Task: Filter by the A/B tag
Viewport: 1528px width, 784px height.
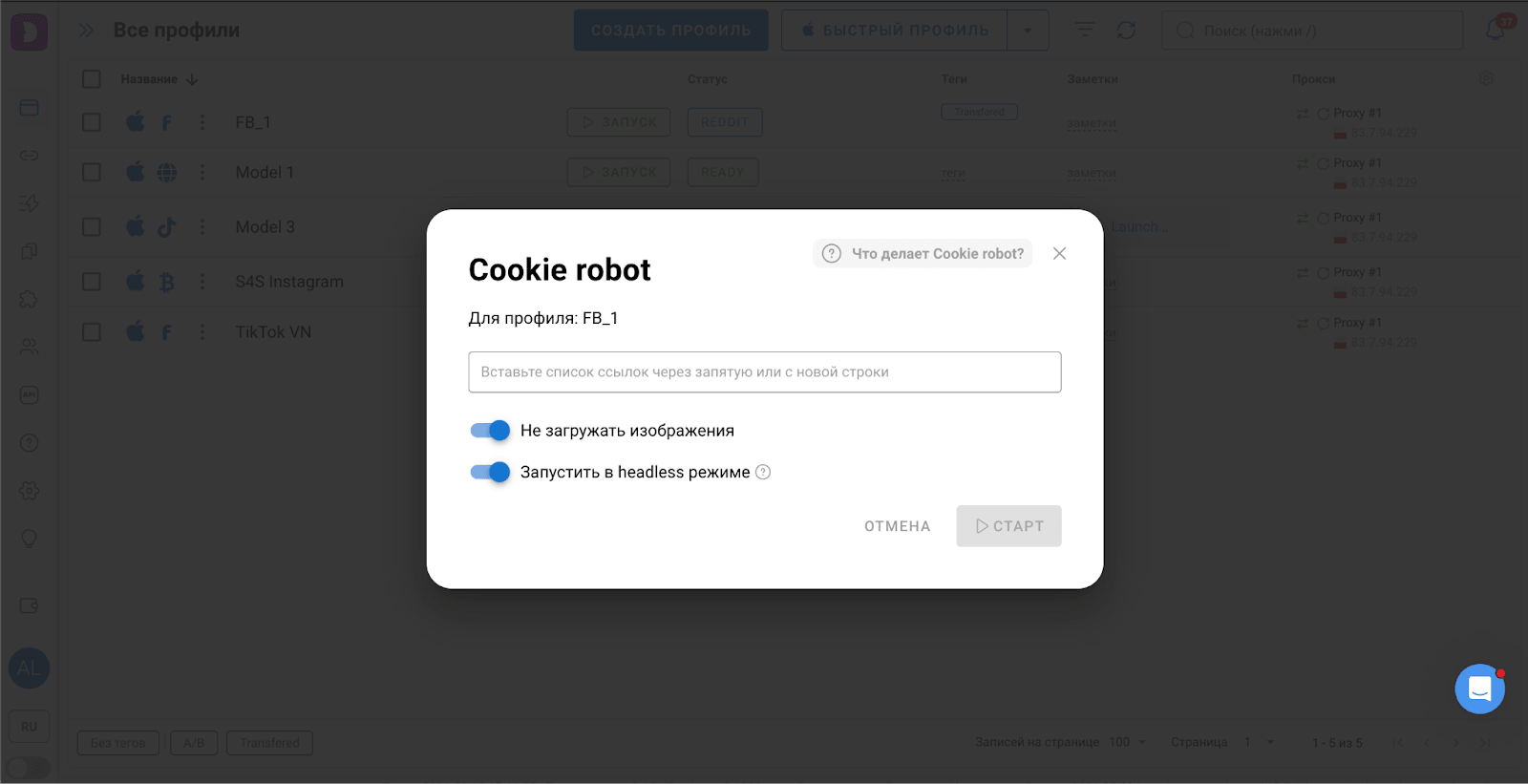Action: pos(194,743)
